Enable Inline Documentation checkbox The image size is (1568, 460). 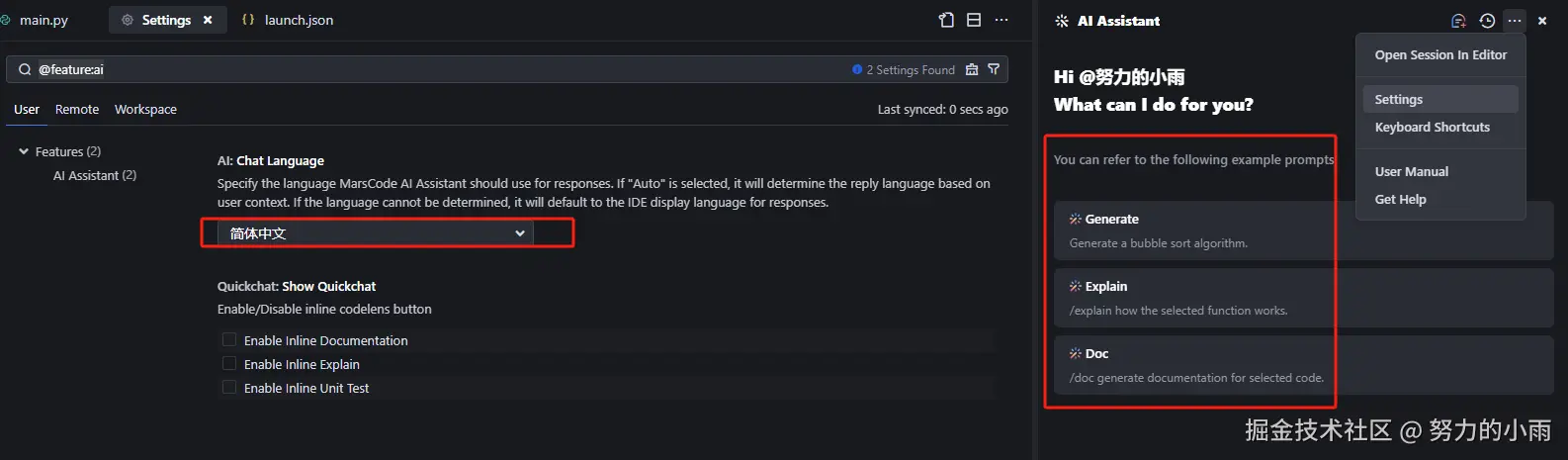coord(229,339)
